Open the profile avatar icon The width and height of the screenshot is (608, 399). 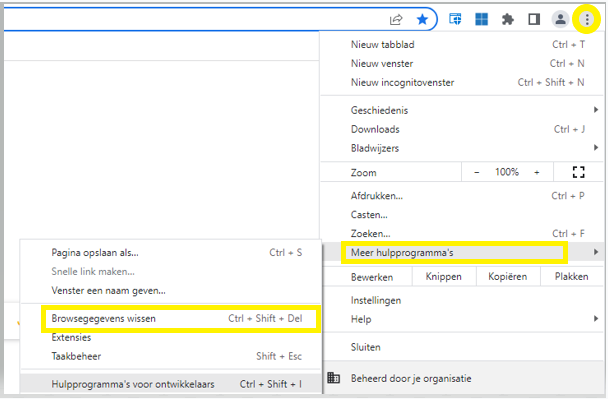tap(560, 19)
